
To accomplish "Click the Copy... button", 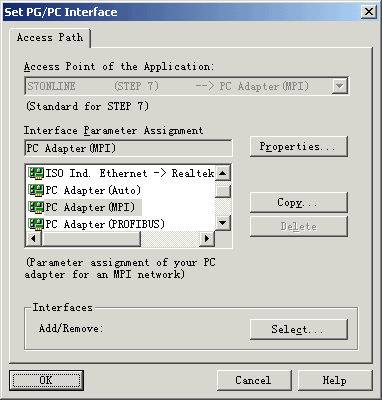I will pos(299,202).
